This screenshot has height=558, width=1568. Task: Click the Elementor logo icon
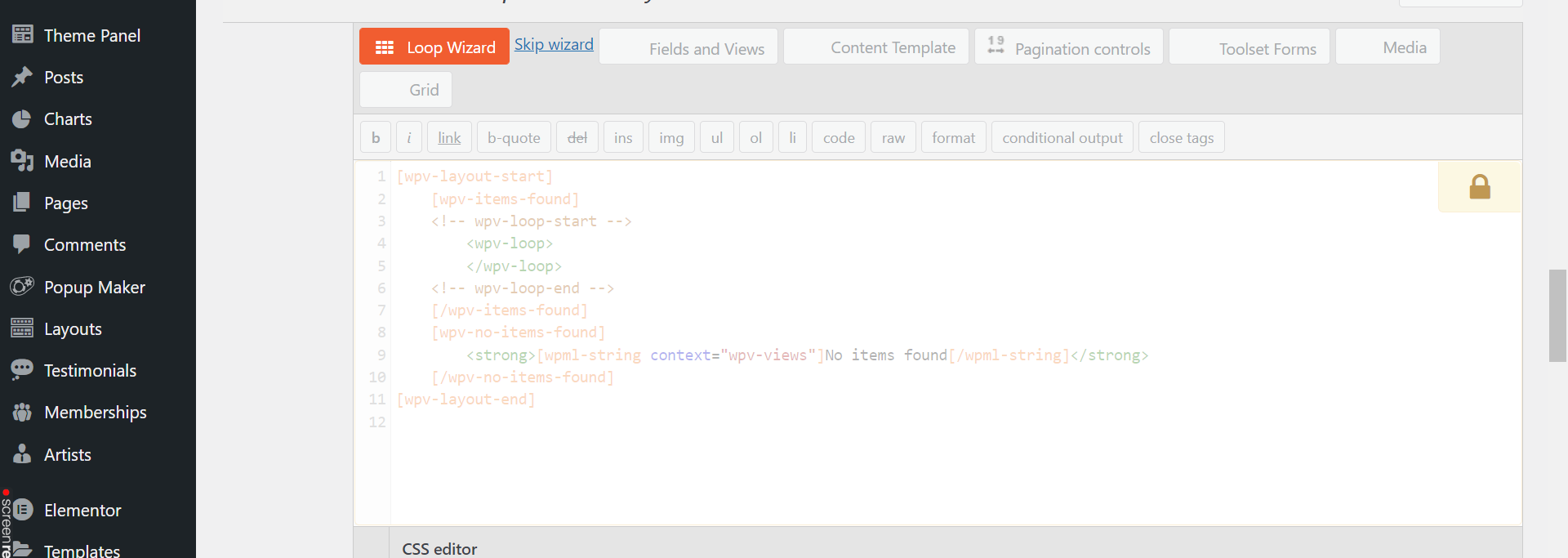click(23, 510)
